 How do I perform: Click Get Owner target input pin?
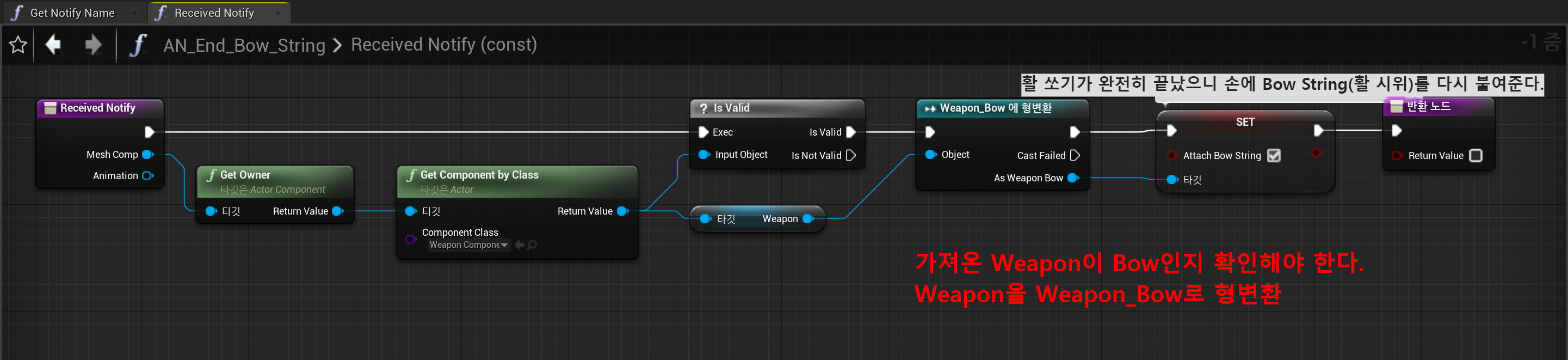(211, 211)
